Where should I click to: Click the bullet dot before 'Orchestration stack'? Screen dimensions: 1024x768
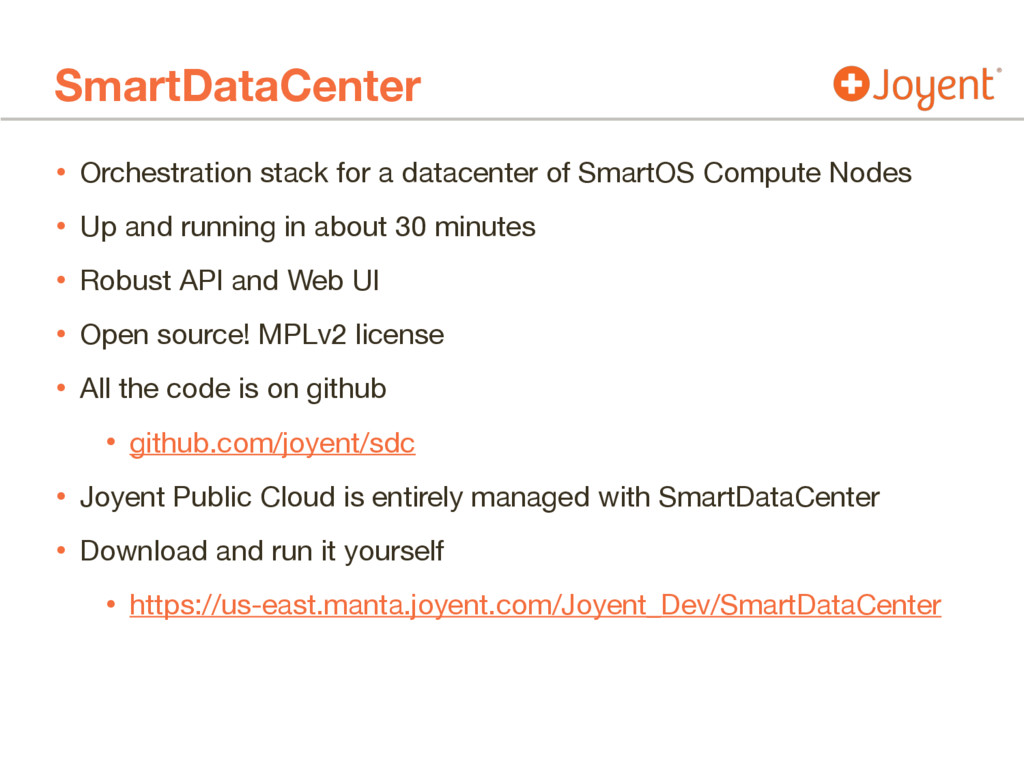(60, 174)
